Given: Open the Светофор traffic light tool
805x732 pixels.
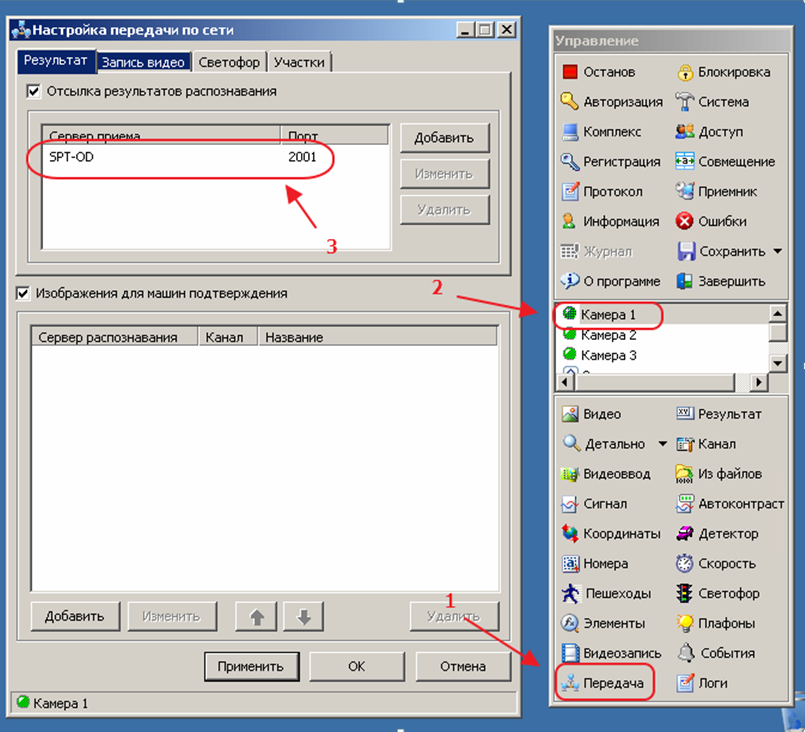Looking at the screenshot, I should (x=685, y=594).
